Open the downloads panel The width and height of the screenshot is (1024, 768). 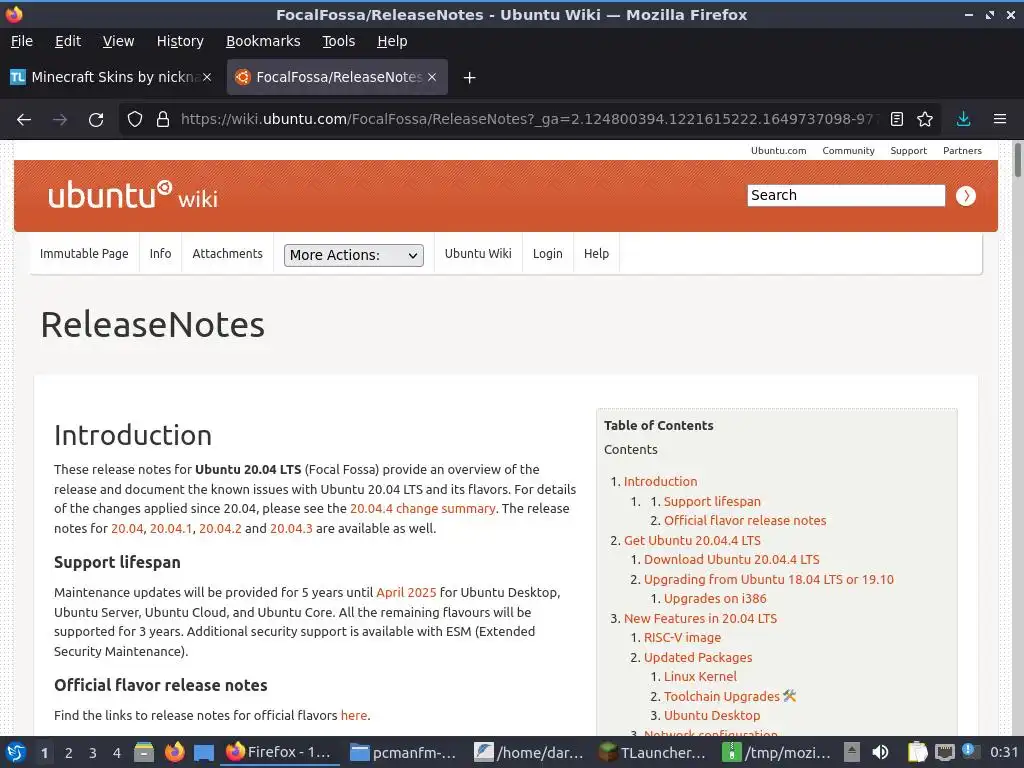click(x=963, y=120)
